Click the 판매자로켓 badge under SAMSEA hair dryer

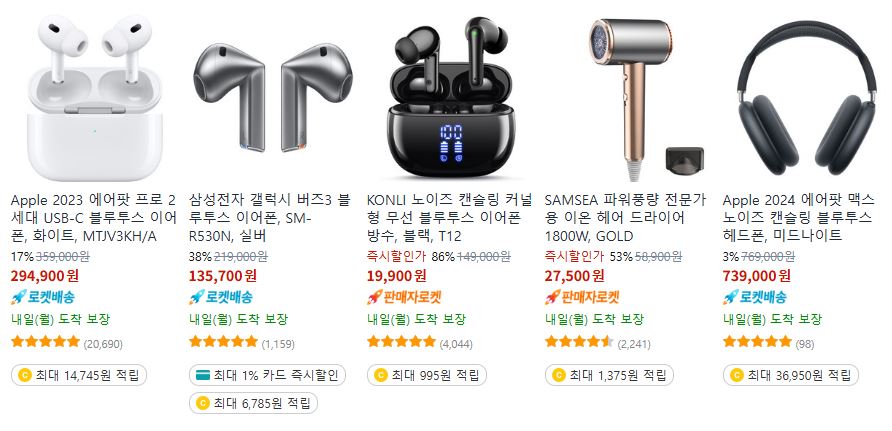[582, 297]
